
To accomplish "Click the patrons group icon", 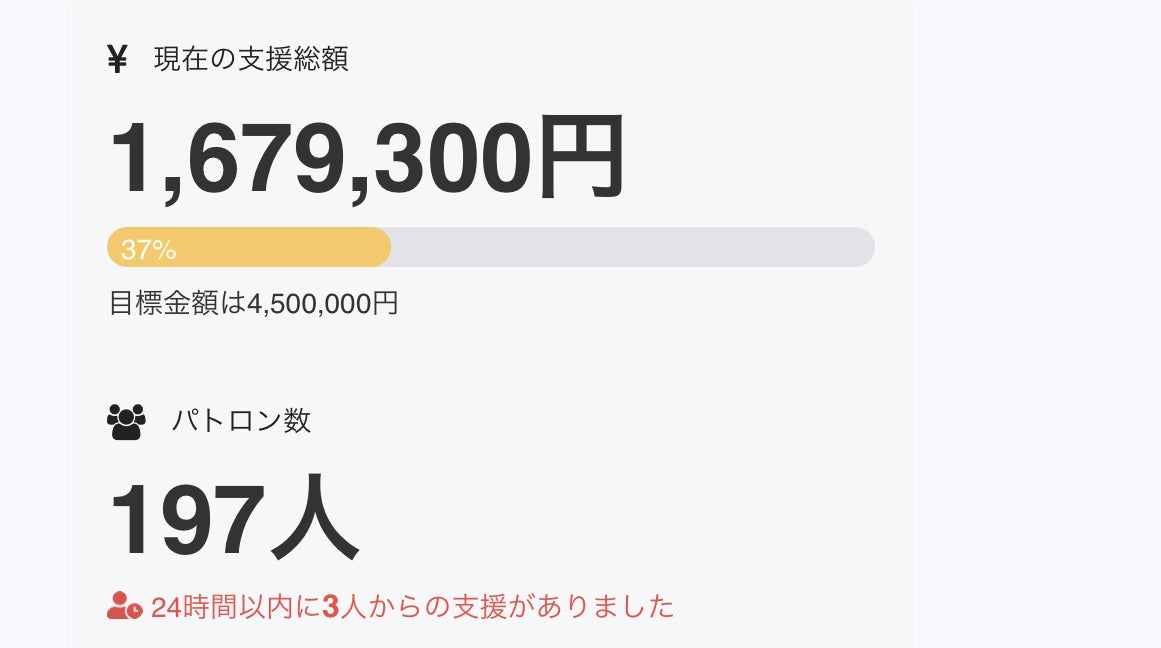I will coord(126,421).
